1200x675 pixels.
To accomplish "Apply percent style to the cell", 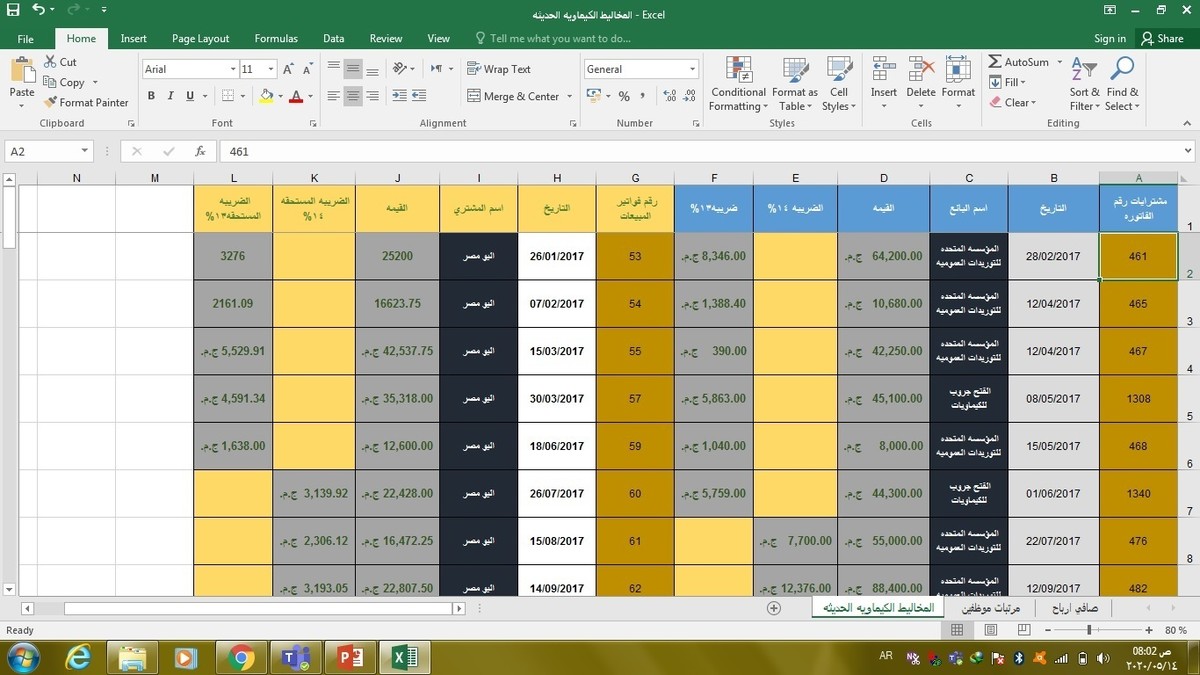I will [x=624, y=96].
